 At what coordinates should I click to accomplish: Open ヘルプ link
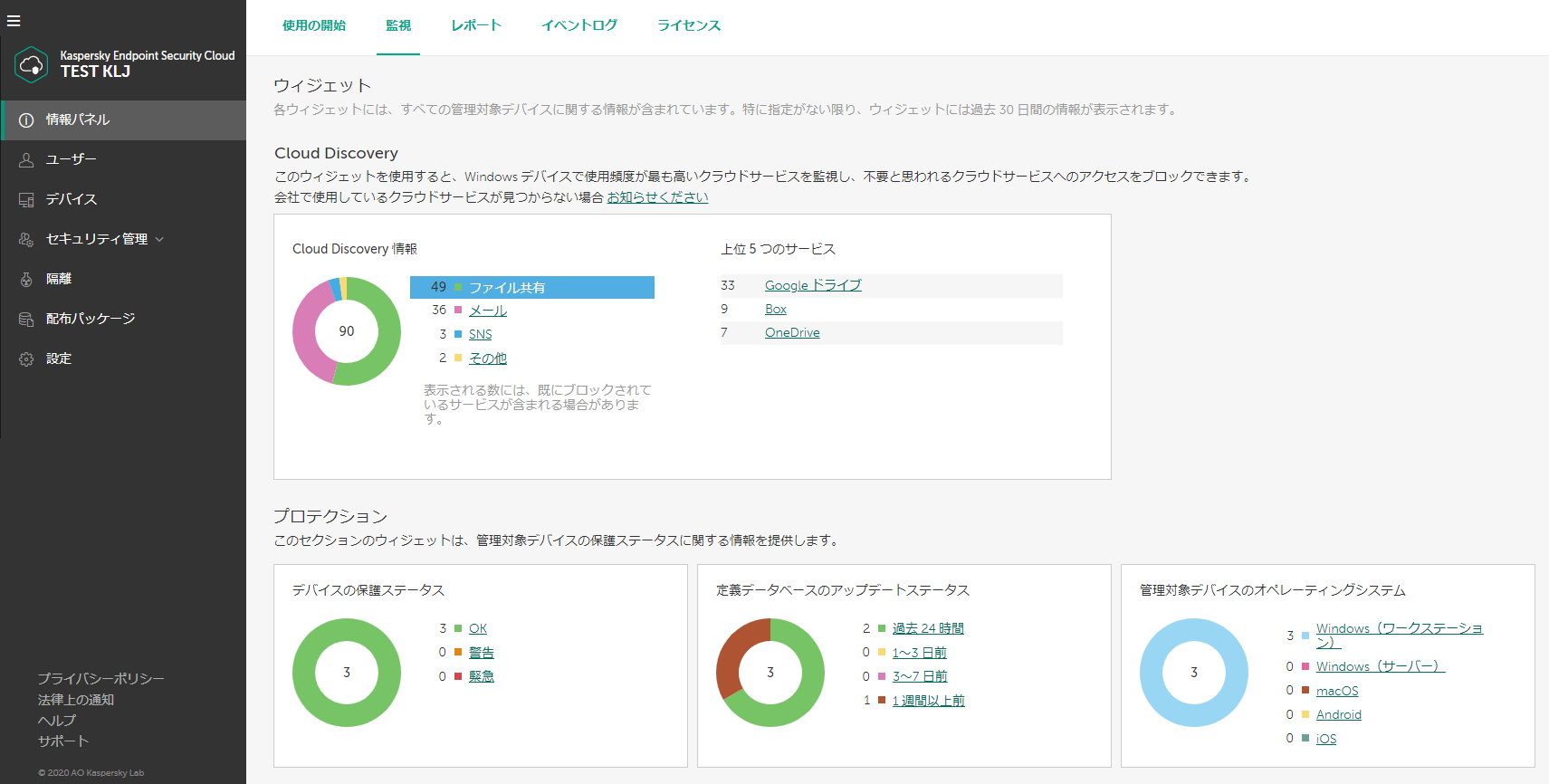[x=56, y=721]
